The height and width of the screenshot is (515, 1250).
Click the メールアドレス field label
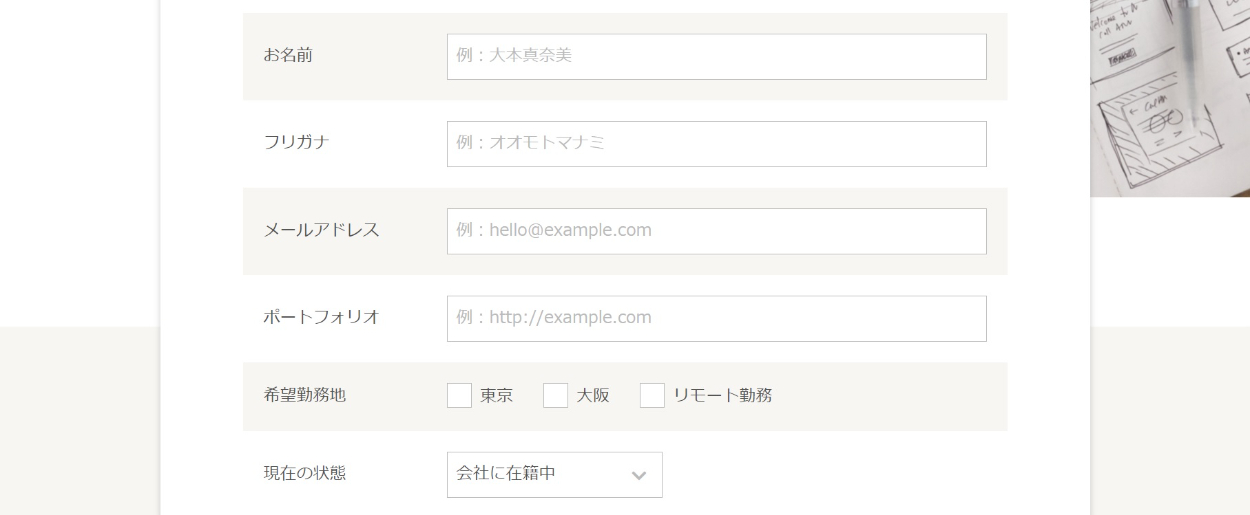322,230
